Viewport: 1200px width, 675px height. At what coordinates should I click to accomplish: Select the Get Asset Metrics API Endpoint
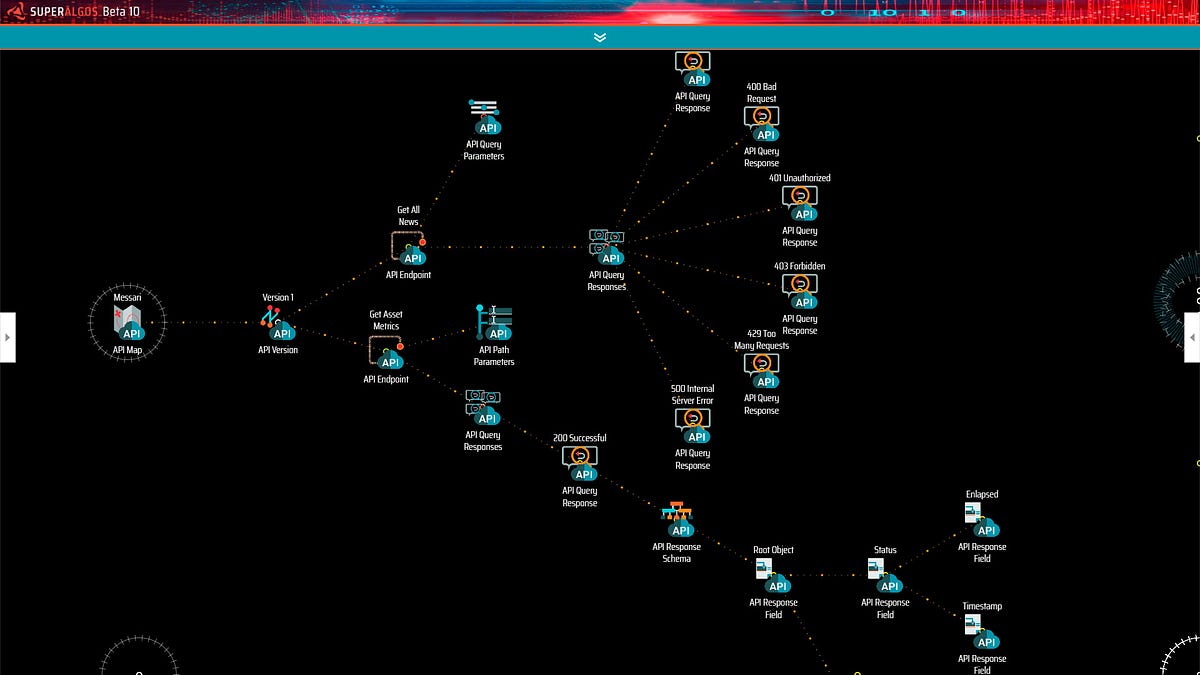[x=389, y=358]
